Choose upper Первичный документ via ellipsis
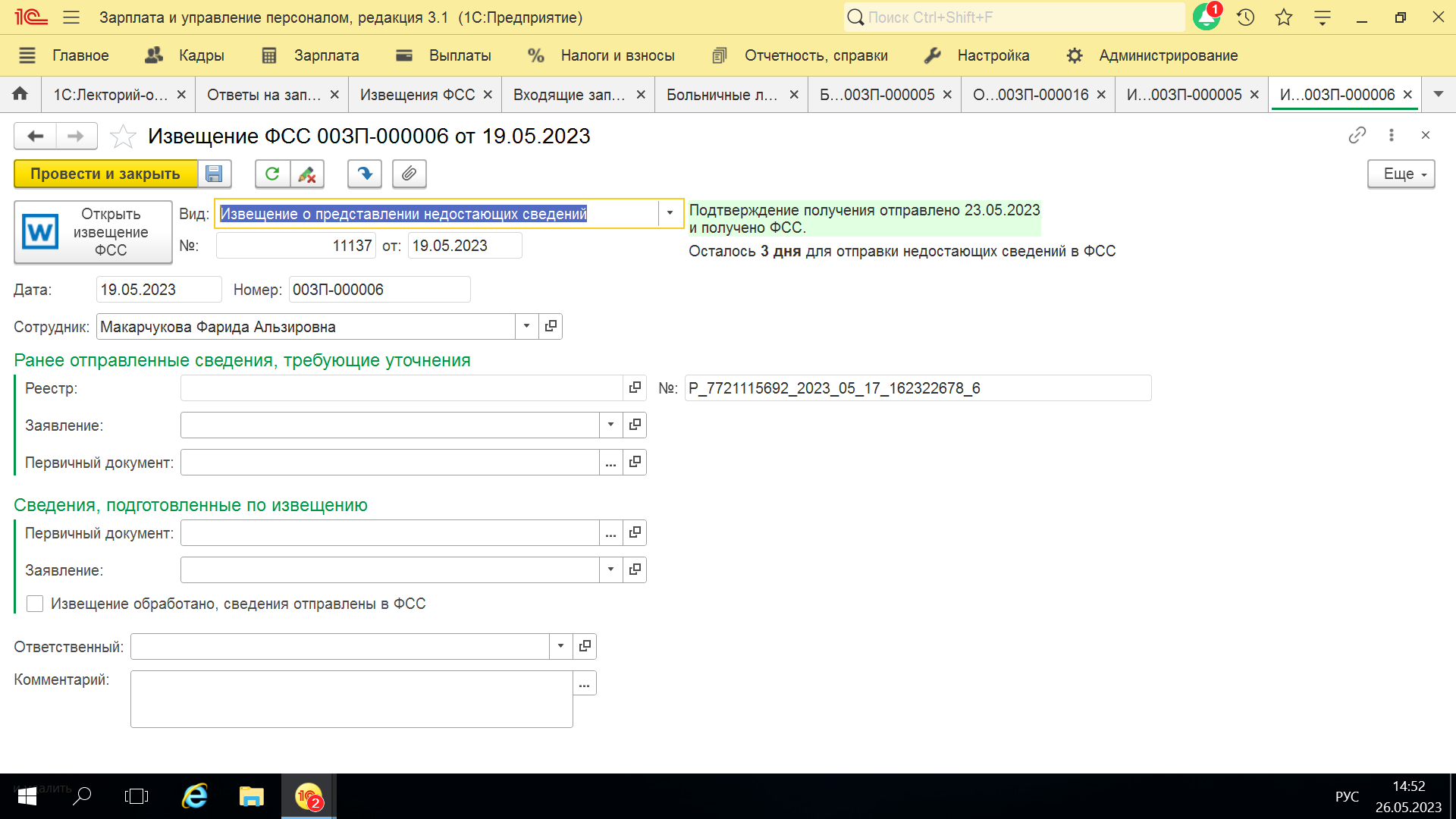The height and width of the screenshot is (819, 1456). click(610, 463)
